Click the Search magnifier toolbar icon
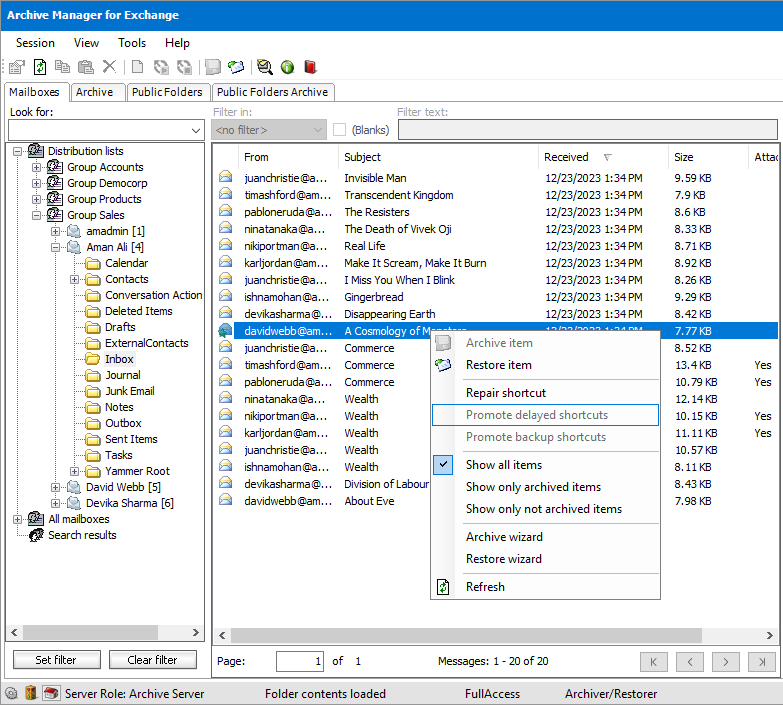This screenshot has width=783, height=705. click(x=265, y=67)
